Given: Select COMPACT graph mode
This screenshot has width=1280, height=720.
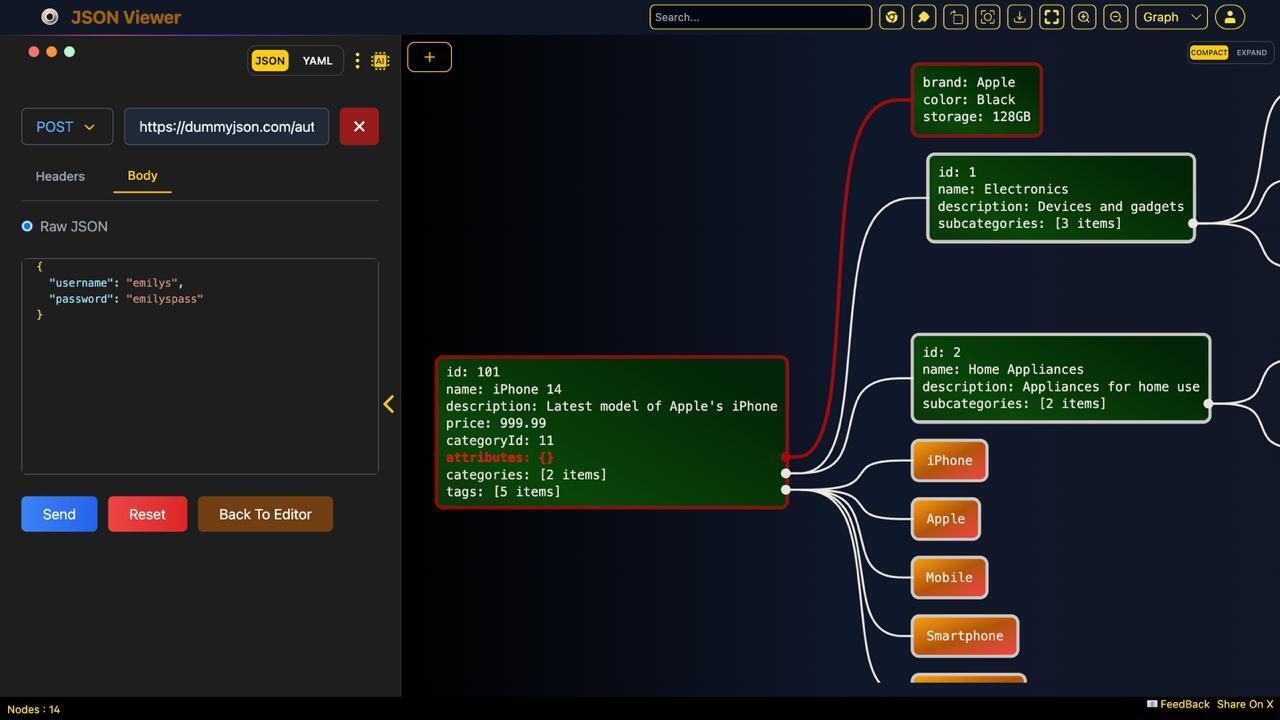Looking at the screenshot, I should tap(1208, 53).
